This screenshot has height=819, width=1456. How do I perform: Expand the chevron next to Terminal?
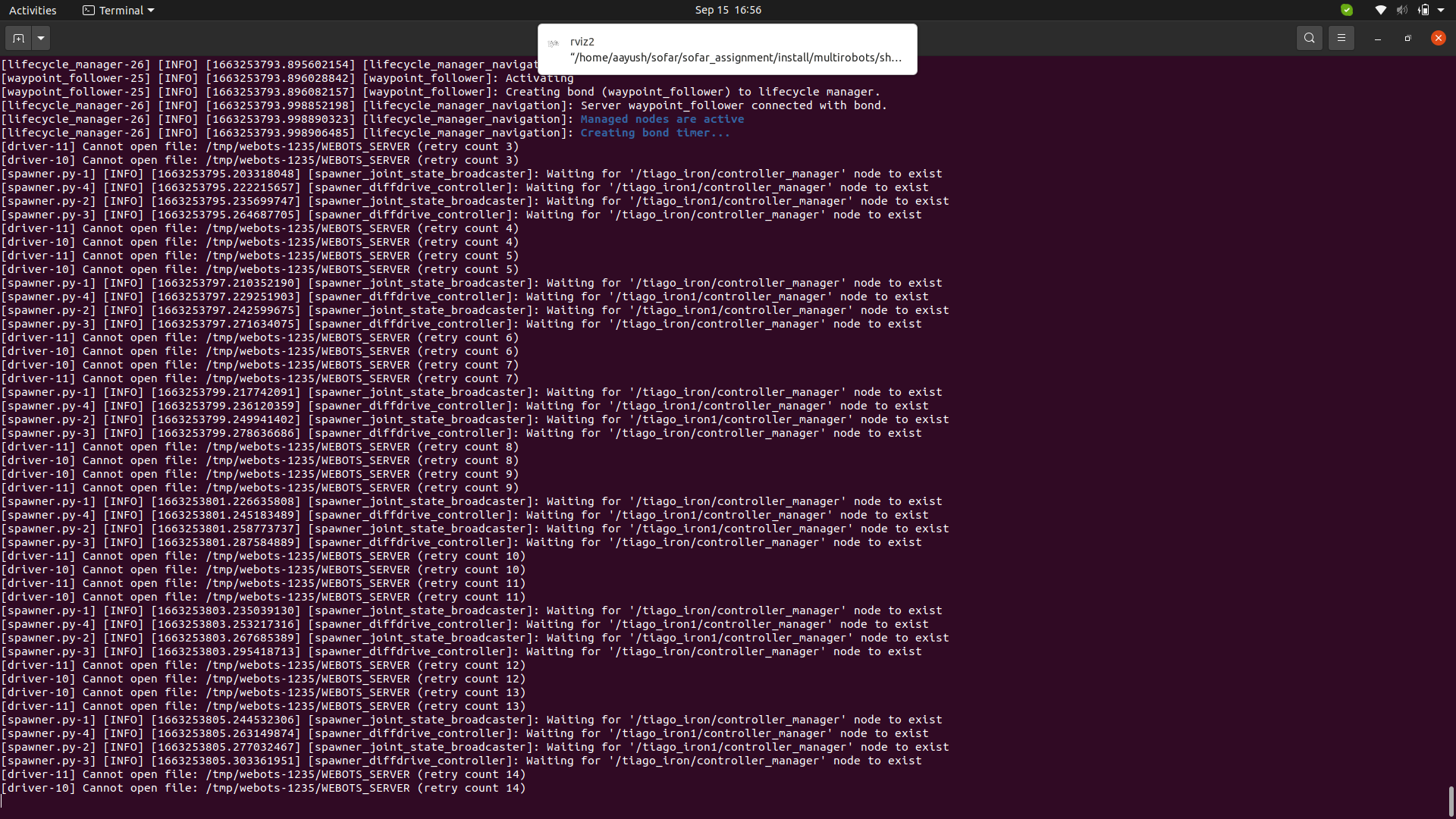coord(150,11)
